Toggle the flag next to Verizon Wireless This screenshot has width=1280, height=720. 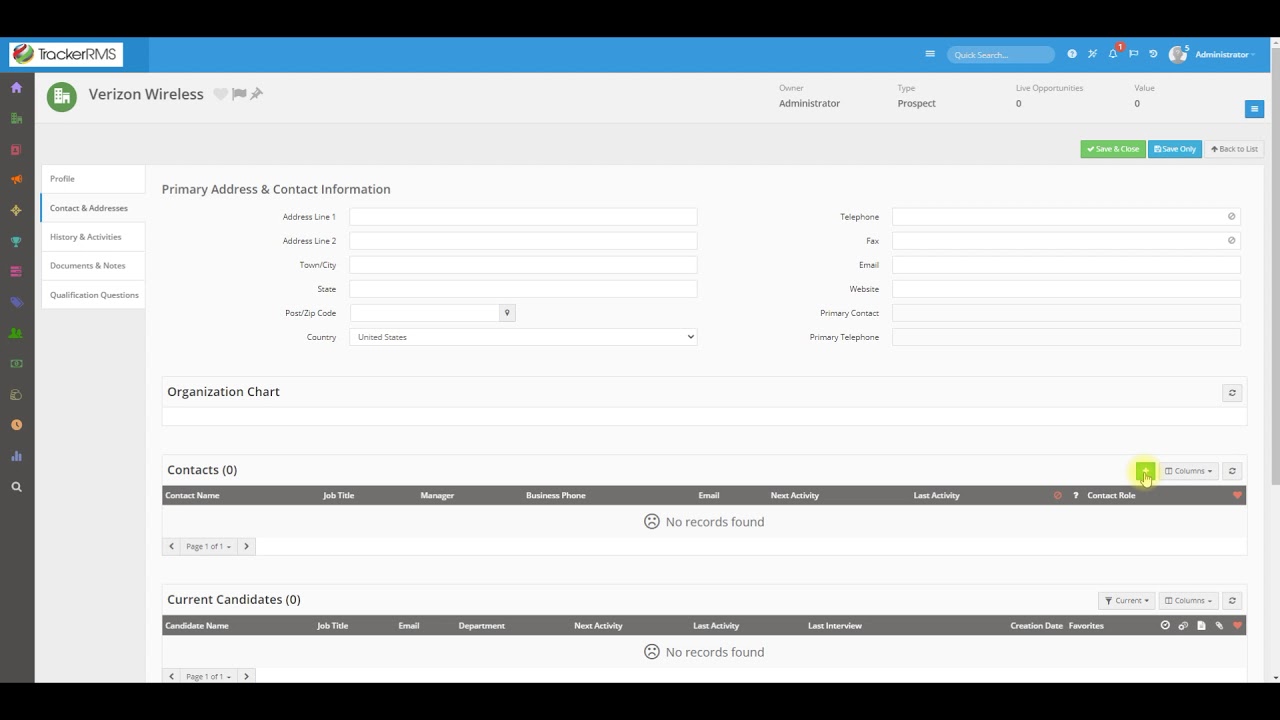click(x=239, y=94)
